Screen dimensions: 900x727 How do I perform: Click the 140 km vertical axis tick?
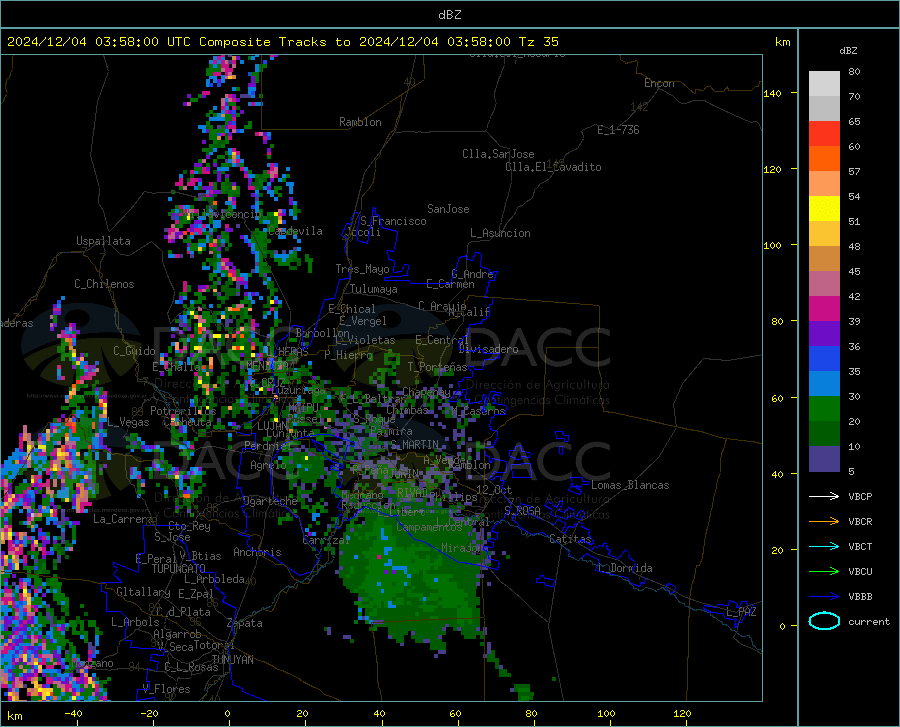click(x=772, y=93)
